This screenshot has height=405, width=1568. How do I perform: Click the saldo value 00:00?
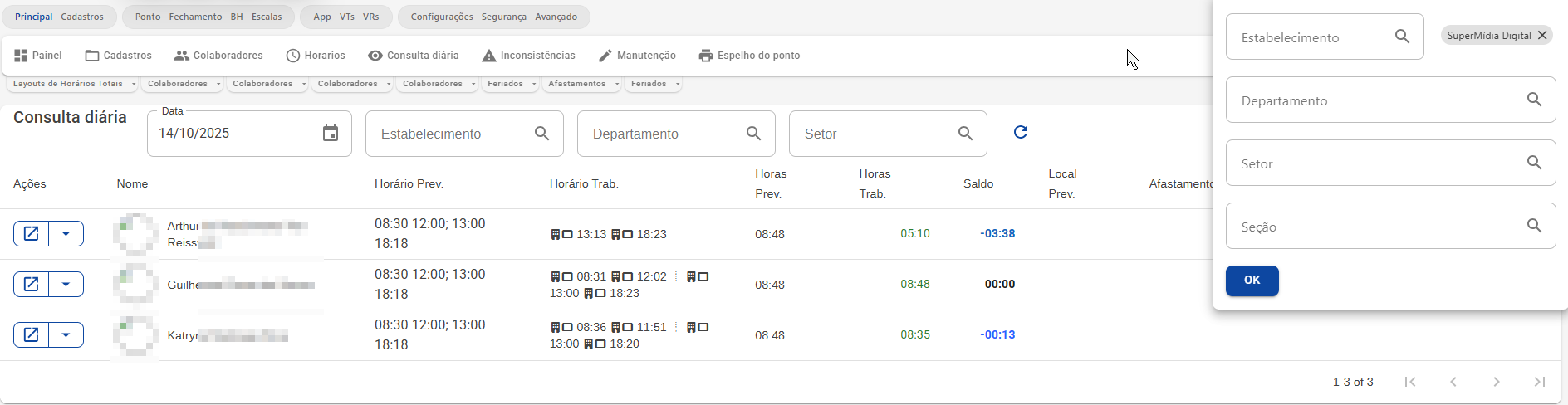click(1000, 284)
